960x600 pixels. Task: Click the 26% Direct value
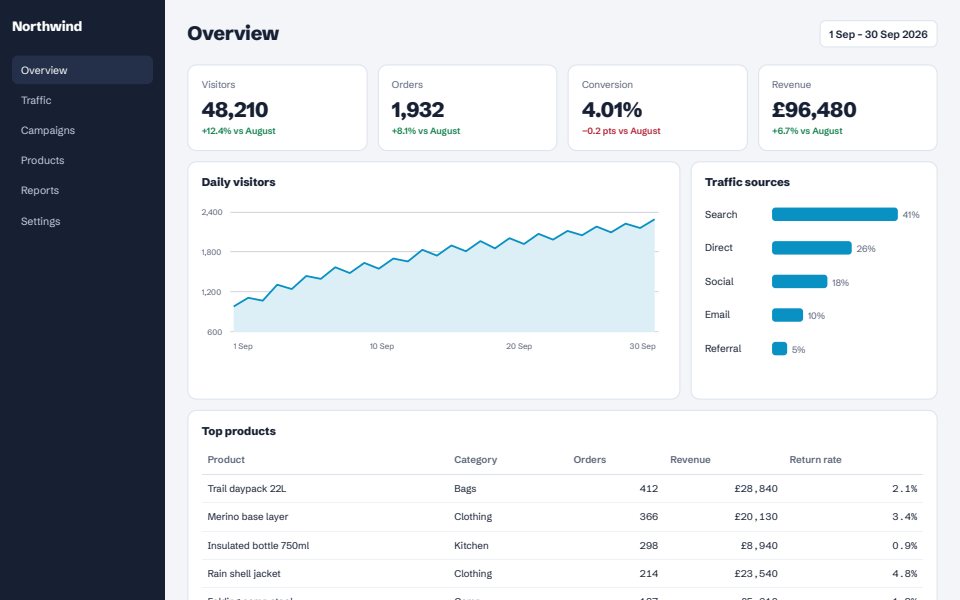(x=866, y=249)
